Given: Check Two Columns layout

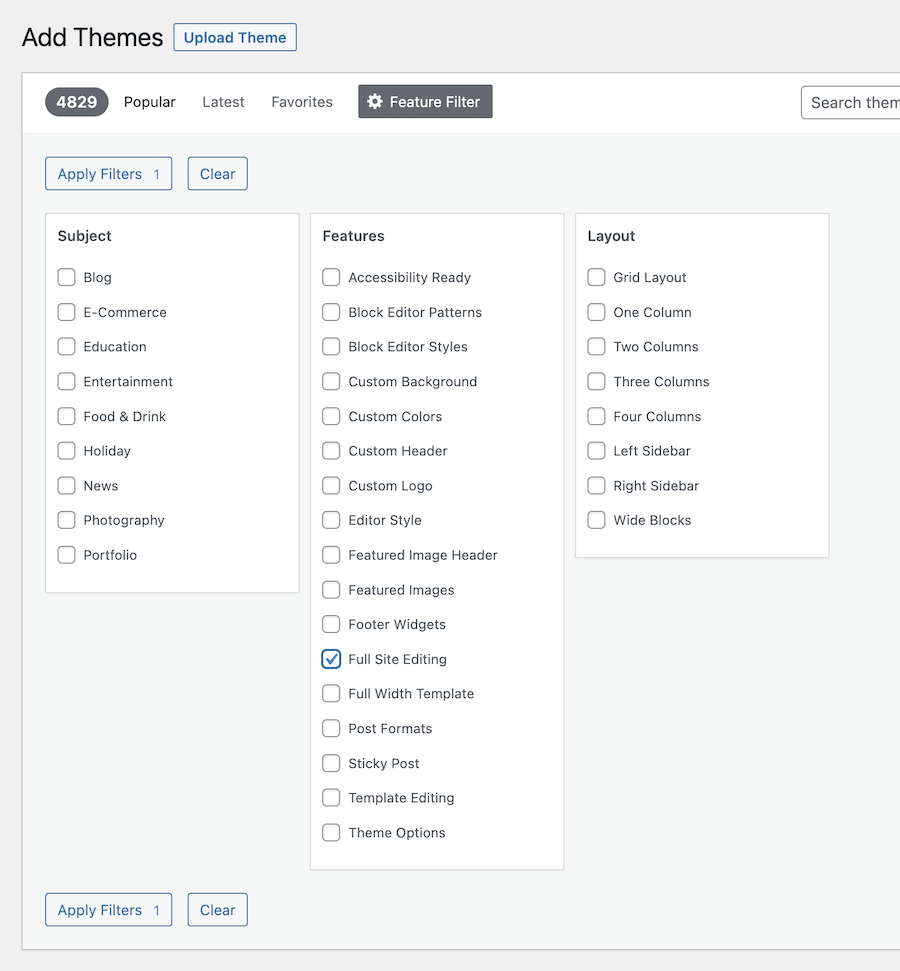Looking at the screenshot, I should tap(596, 346).
